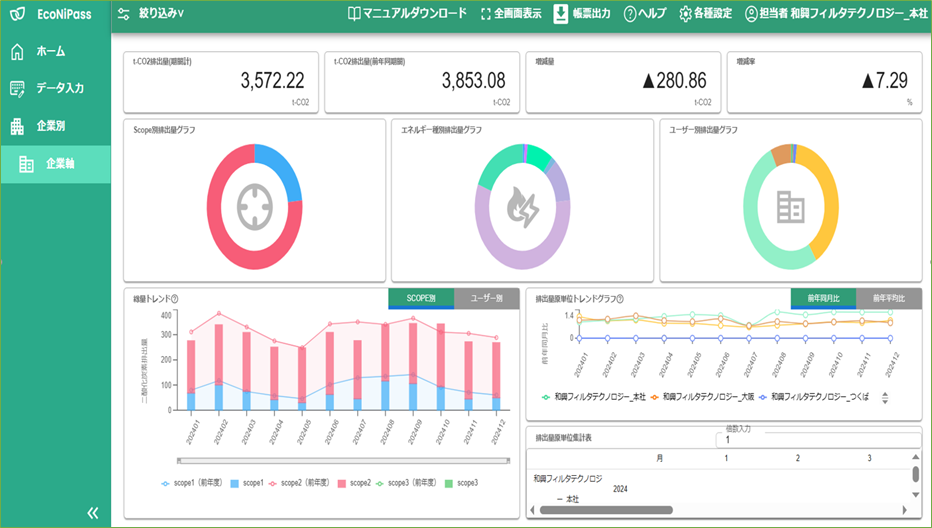The height and width of the screenshot is (528, 932).
Task: Click help icon beside 総量トレンド
Action: click(174, 299)
